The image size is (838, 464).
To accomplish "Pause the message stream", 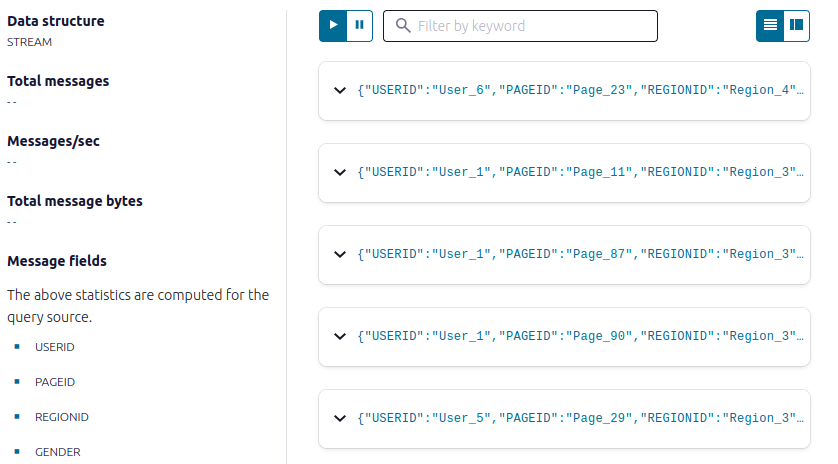I will click(360, 26).
